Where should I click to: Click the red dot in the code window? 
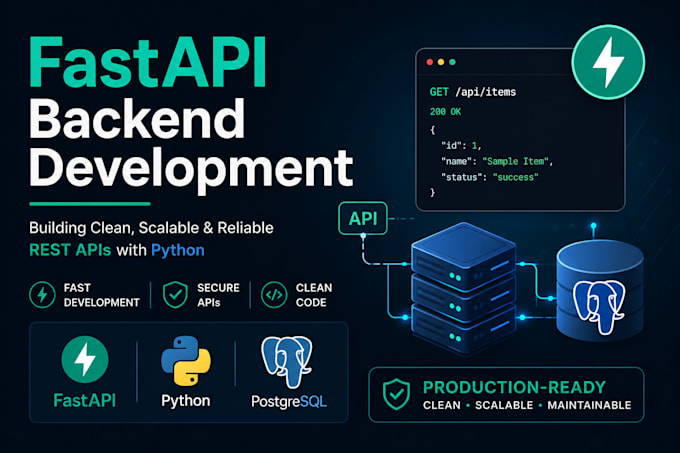(430, 62)
